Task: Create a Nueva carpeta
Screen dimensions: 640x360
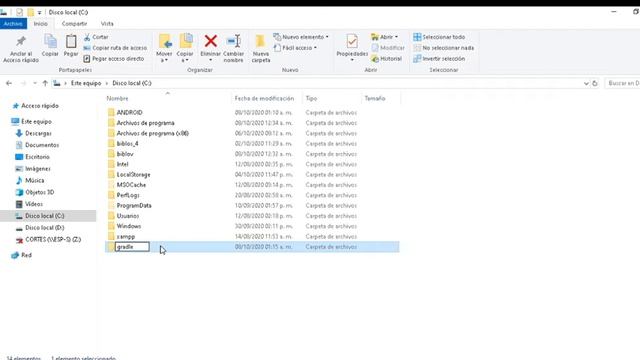Action: point(261,49)
